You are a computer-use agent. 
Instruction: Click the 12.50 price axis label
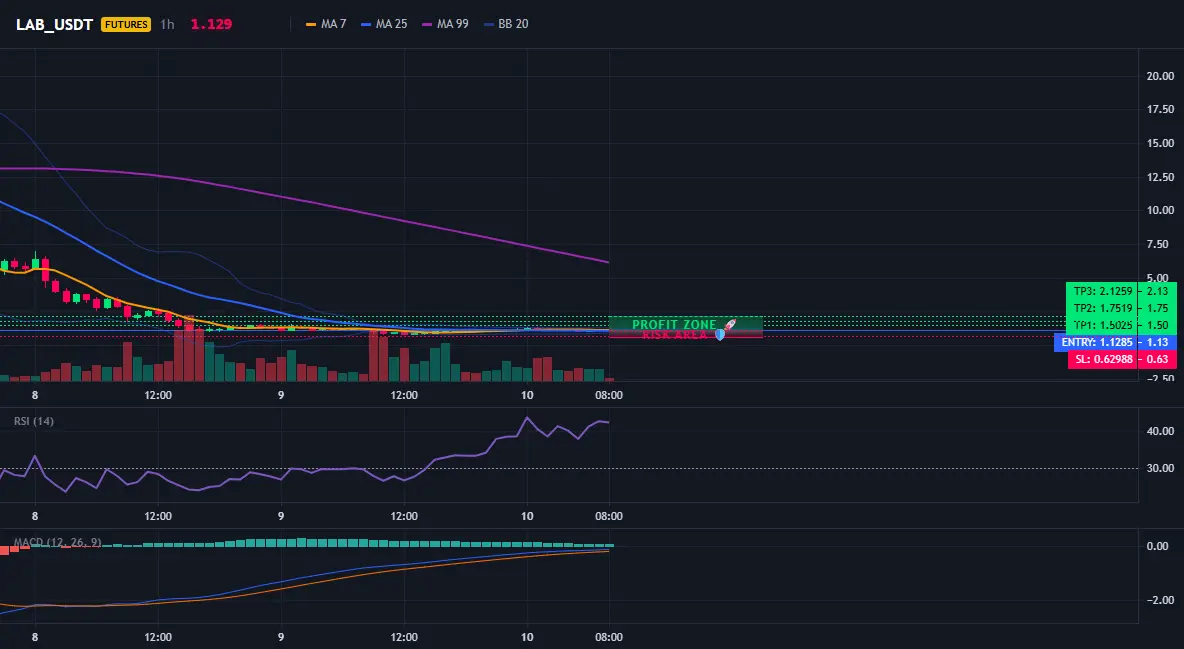pyautogui.click(x=1160, y=177)
